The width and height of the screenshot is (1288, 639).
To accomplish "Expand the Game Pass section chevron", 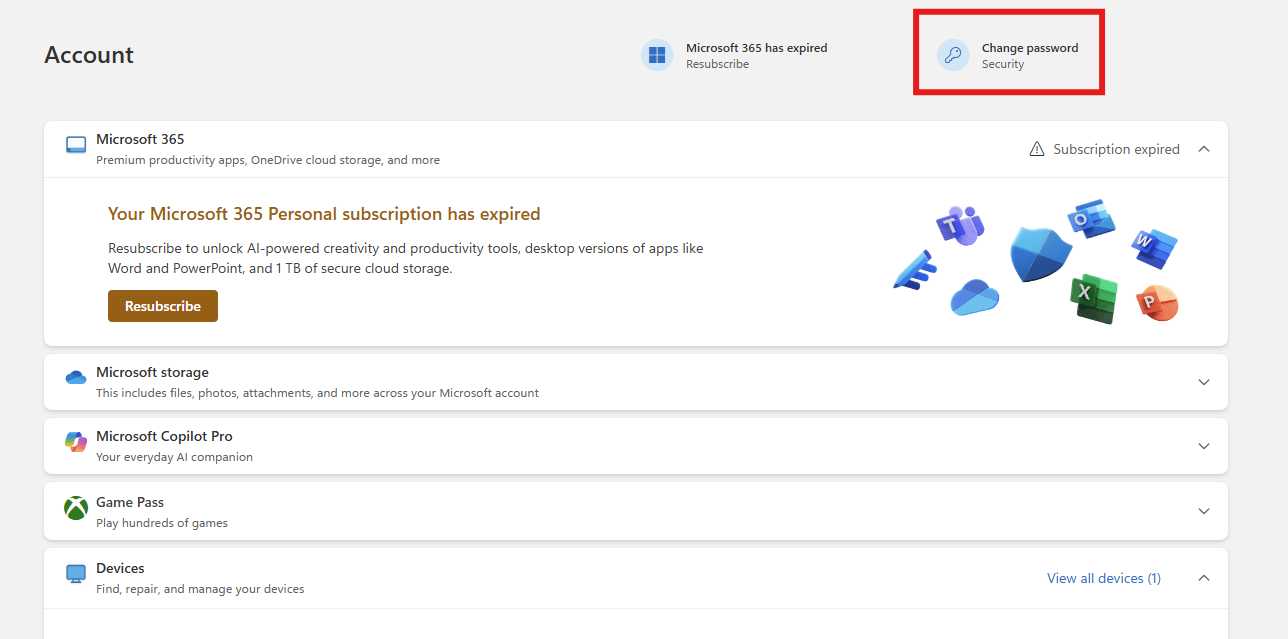I will [x=1204, y=511].
